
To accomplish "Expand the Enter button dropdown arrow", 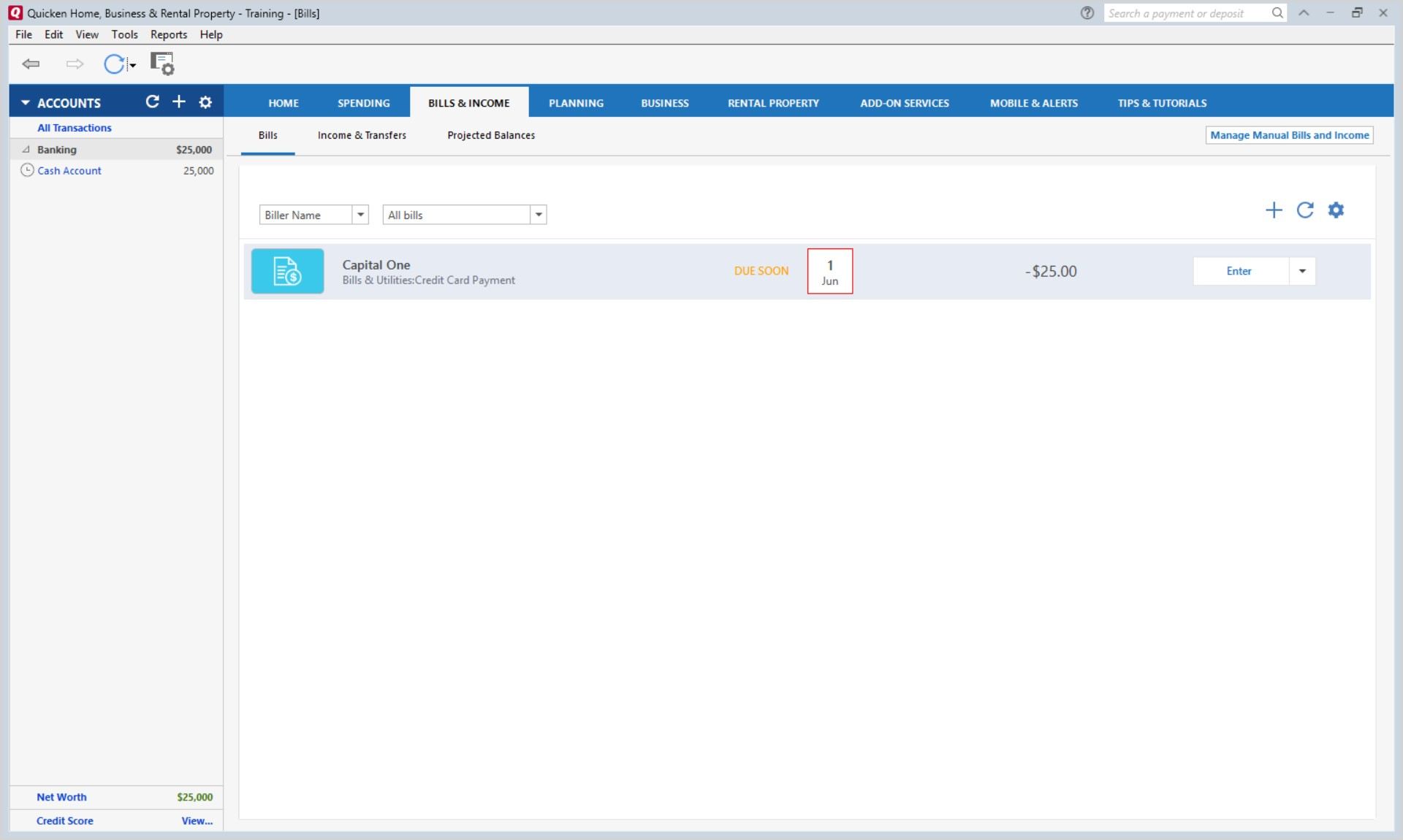I will (1302, 271).
